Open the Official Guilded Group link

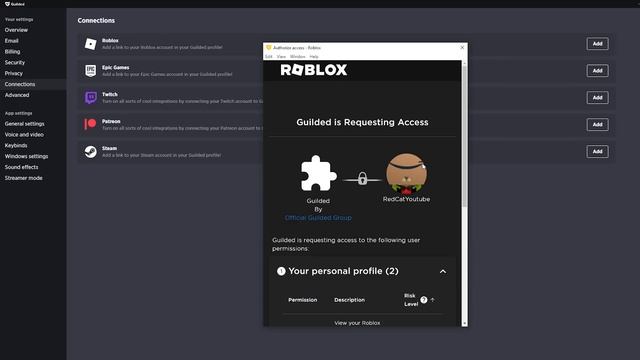click(x=318, y=218)
